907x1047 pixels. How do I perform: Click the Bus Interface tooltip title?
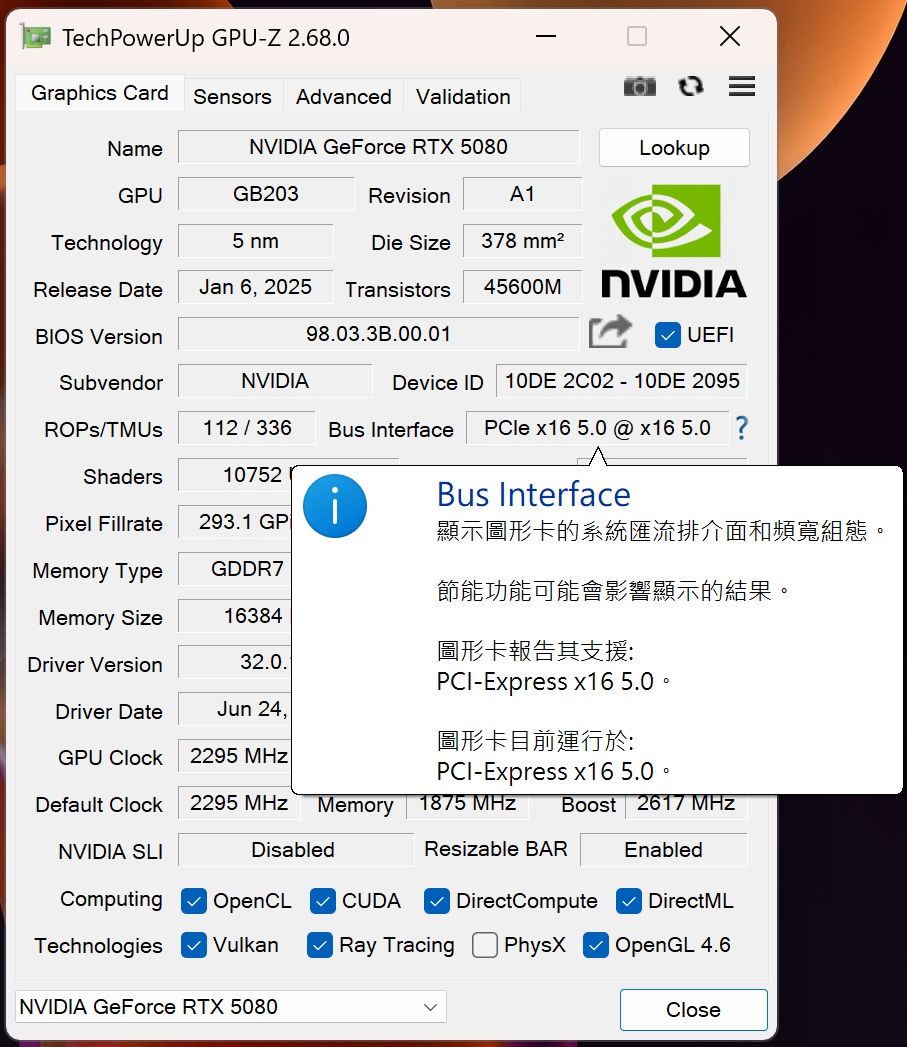(533, 495)
